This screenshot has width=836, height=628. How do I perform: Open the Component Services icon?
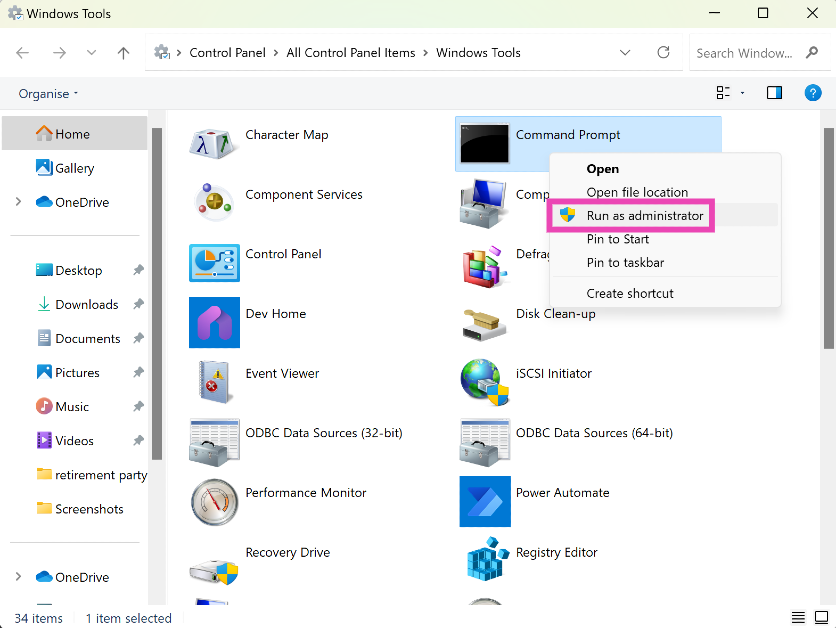(x=214, y=202)
